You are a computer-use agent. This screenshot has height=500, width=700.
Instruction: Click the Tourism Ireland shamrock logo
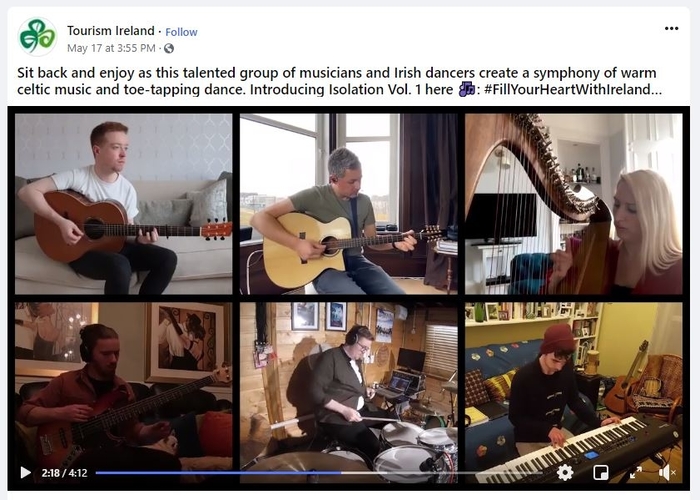click(x=38, y=37)
